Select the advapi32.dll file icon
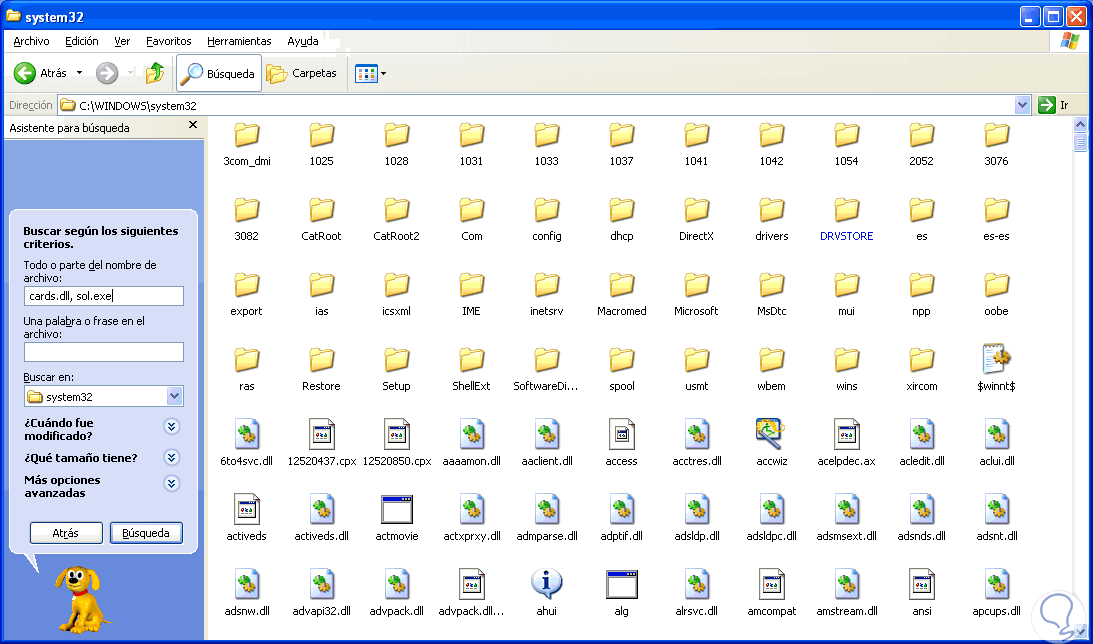1093x644 pixels. click(321, 584)
